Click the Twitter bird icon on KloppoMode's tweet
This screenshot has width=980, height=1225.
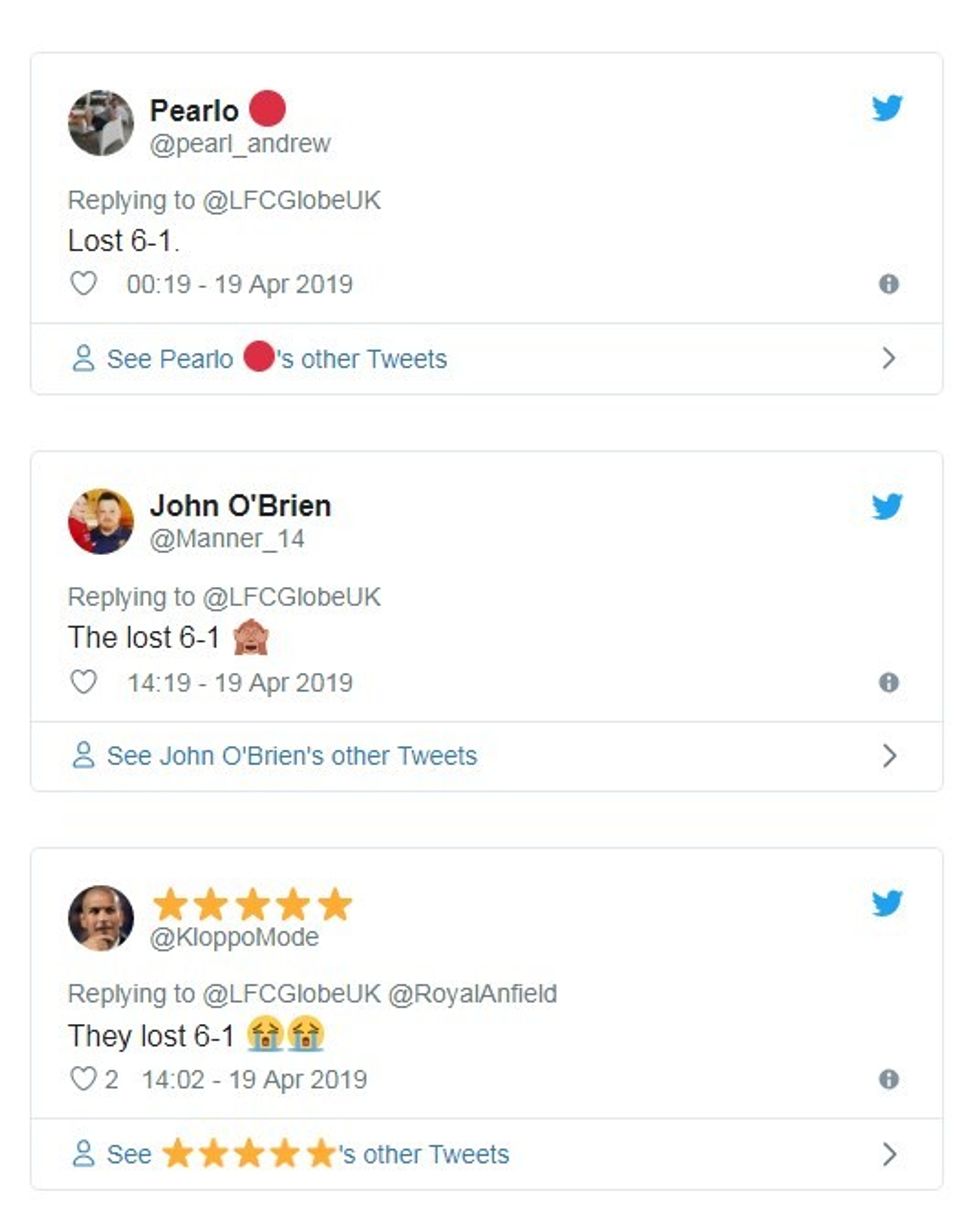[887, 903]
